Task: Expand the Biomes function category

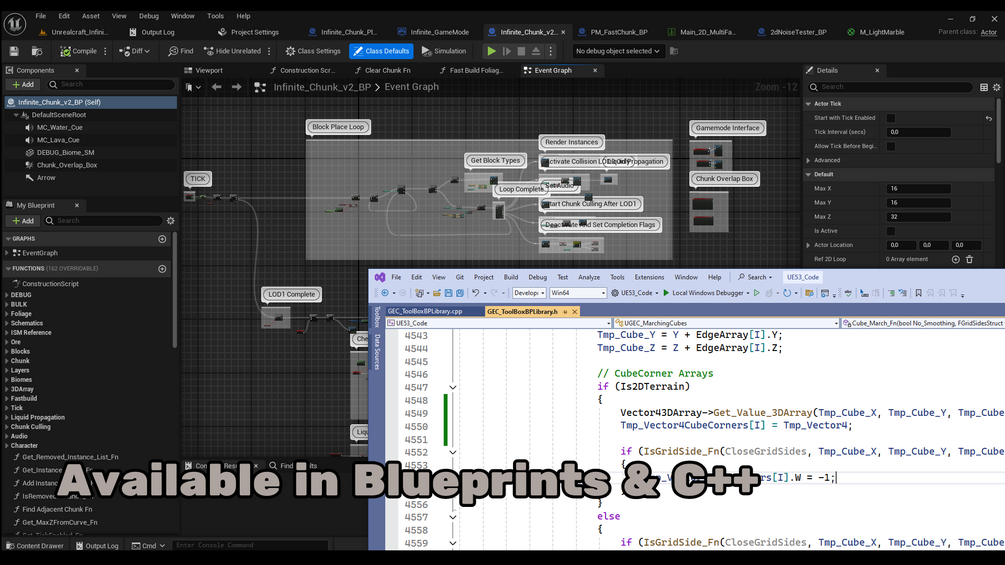Action: [x=7, y=380]
